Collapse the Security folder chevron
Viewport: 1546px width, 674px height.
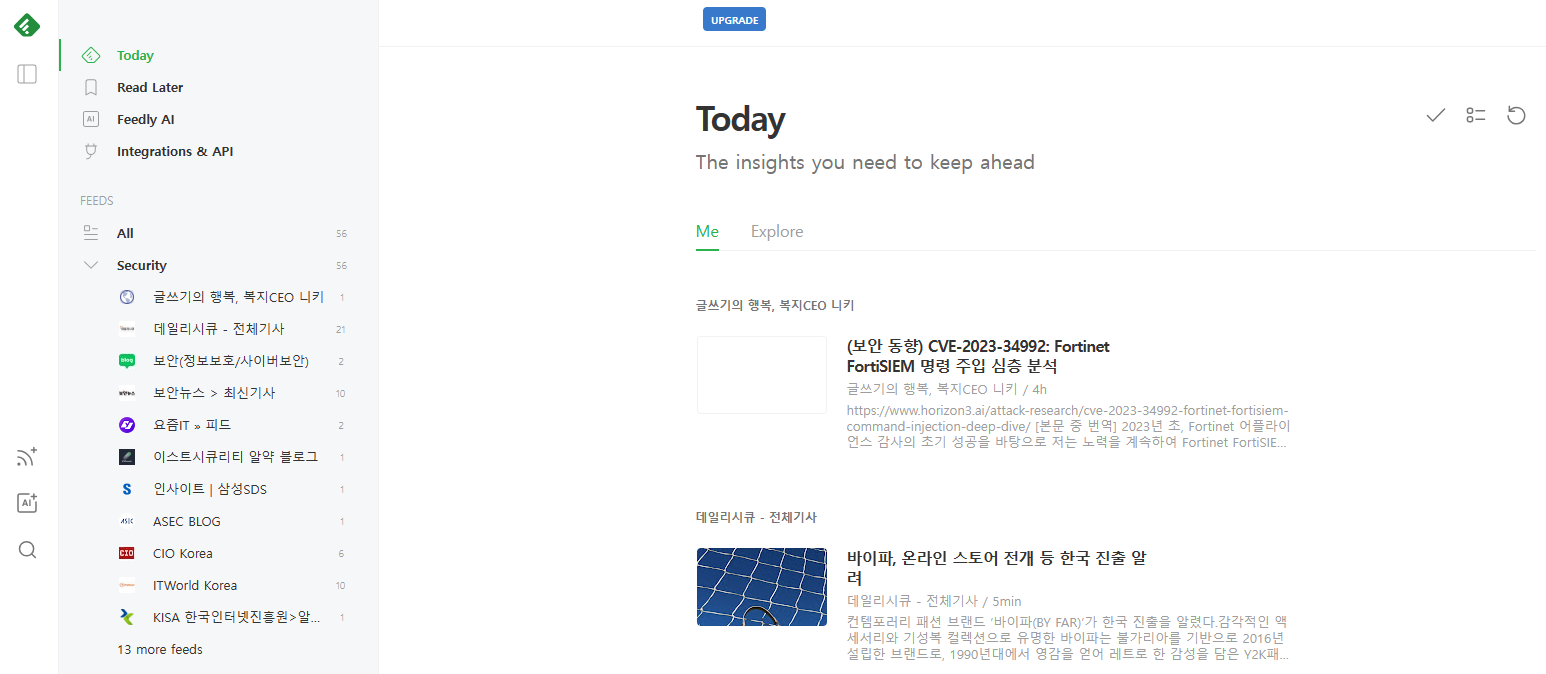point(91,265)
